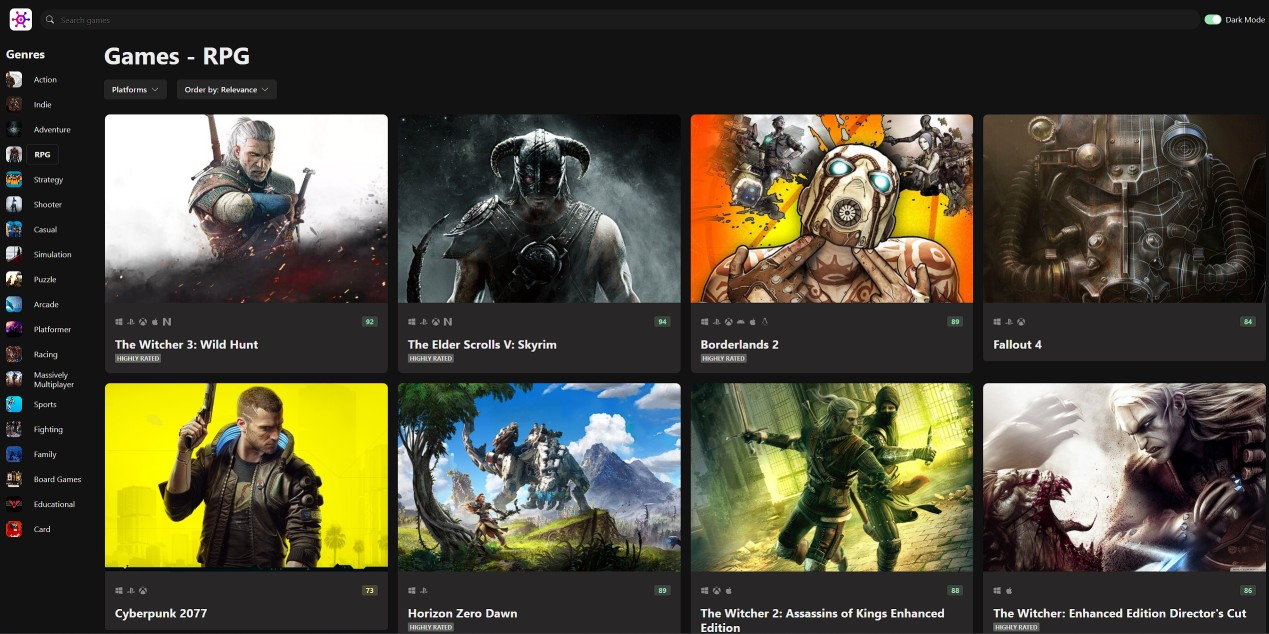Select the Indie genre label

point(43,105)
